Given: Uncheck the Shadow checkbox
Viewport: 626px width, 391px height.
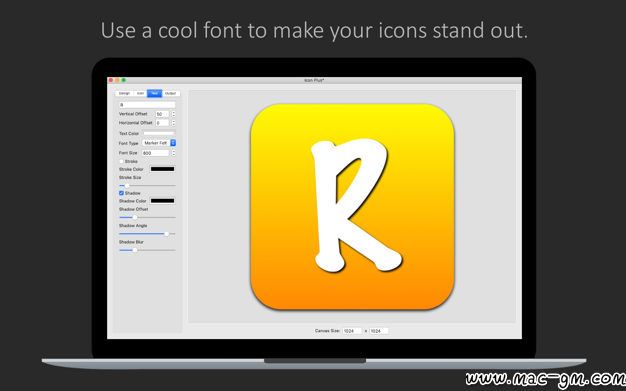Looking at the screenshot, I should 121,193.
